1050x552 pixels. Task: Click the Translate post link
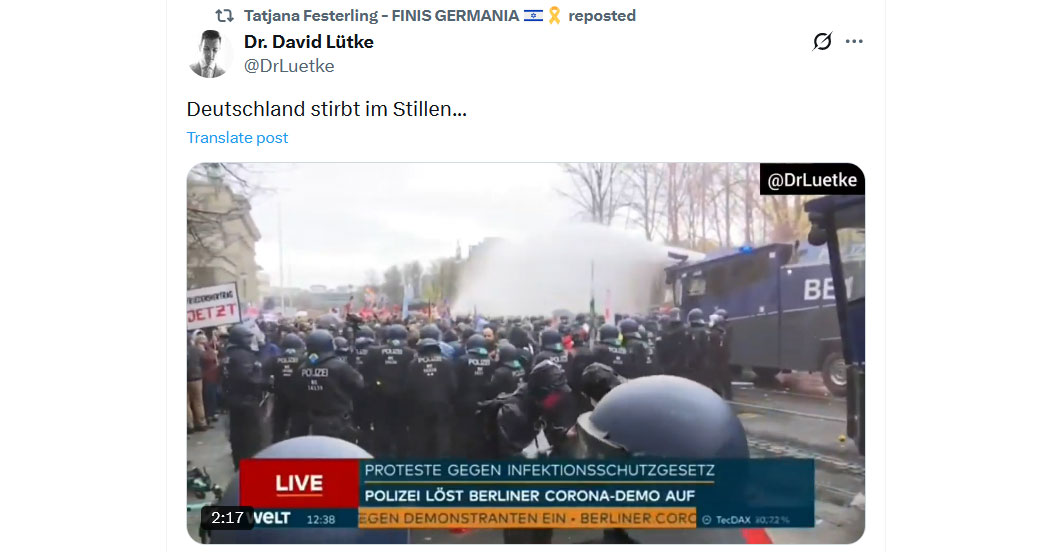(237, 137)
